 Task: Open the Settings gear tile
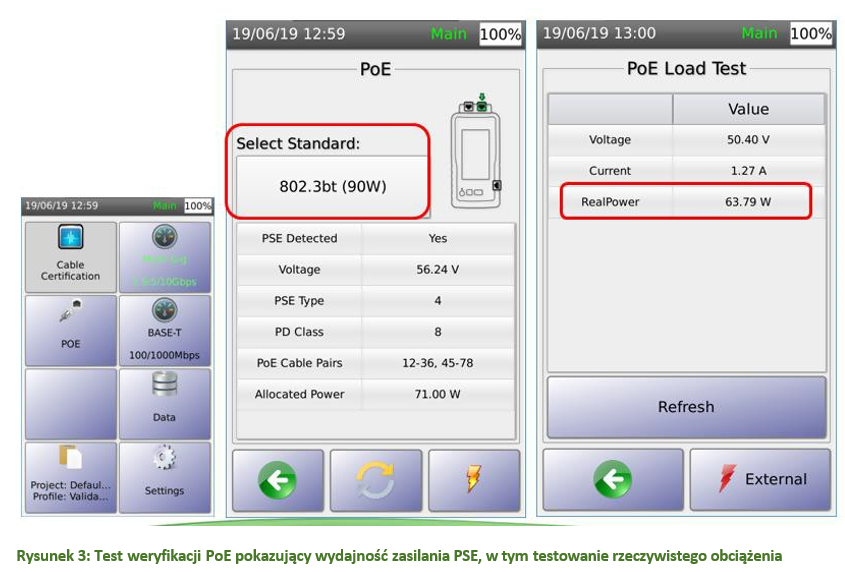[x=164, y=477]
